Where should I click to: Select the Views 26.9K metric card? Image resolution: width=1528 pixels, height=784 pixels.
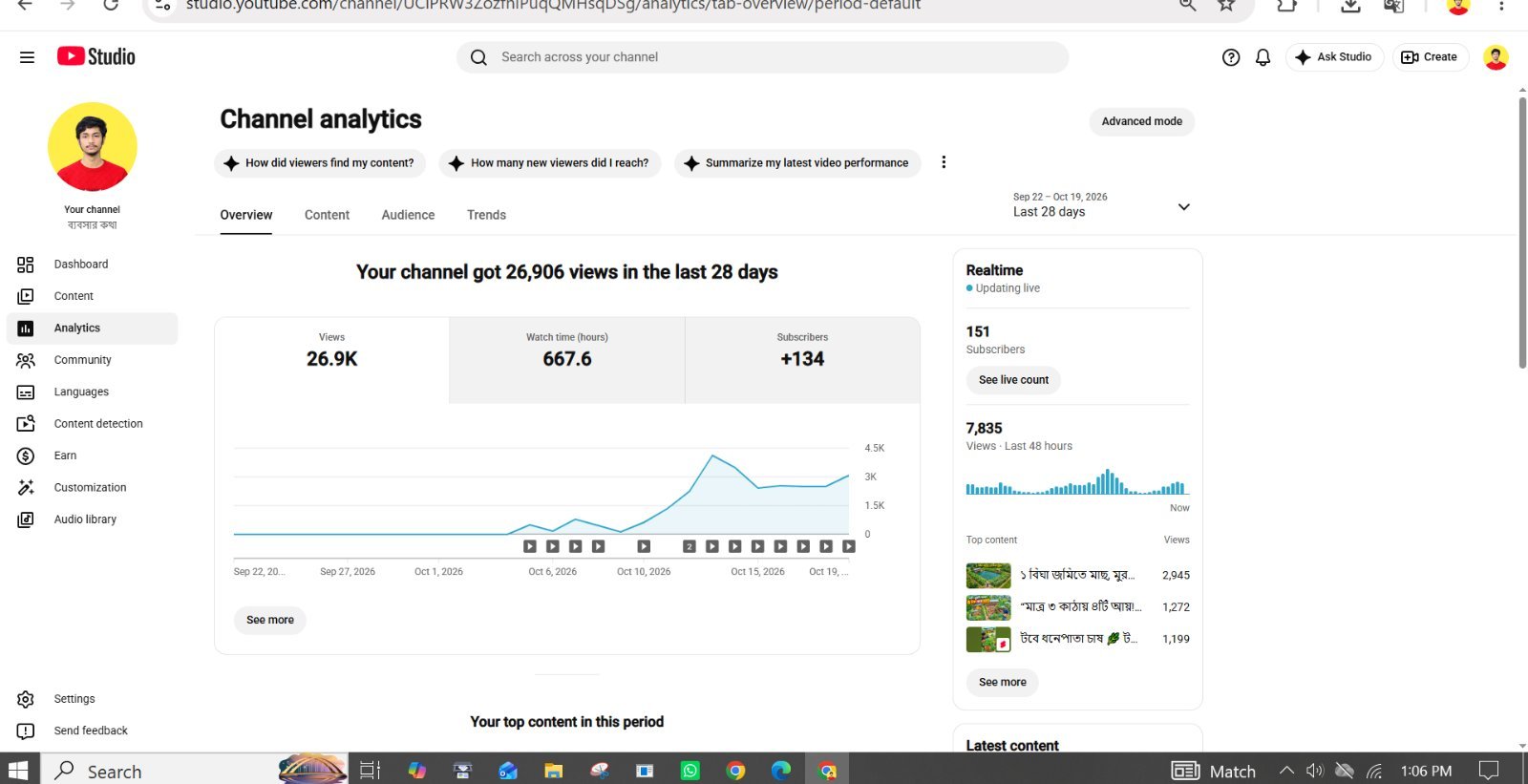click(332, 360)
